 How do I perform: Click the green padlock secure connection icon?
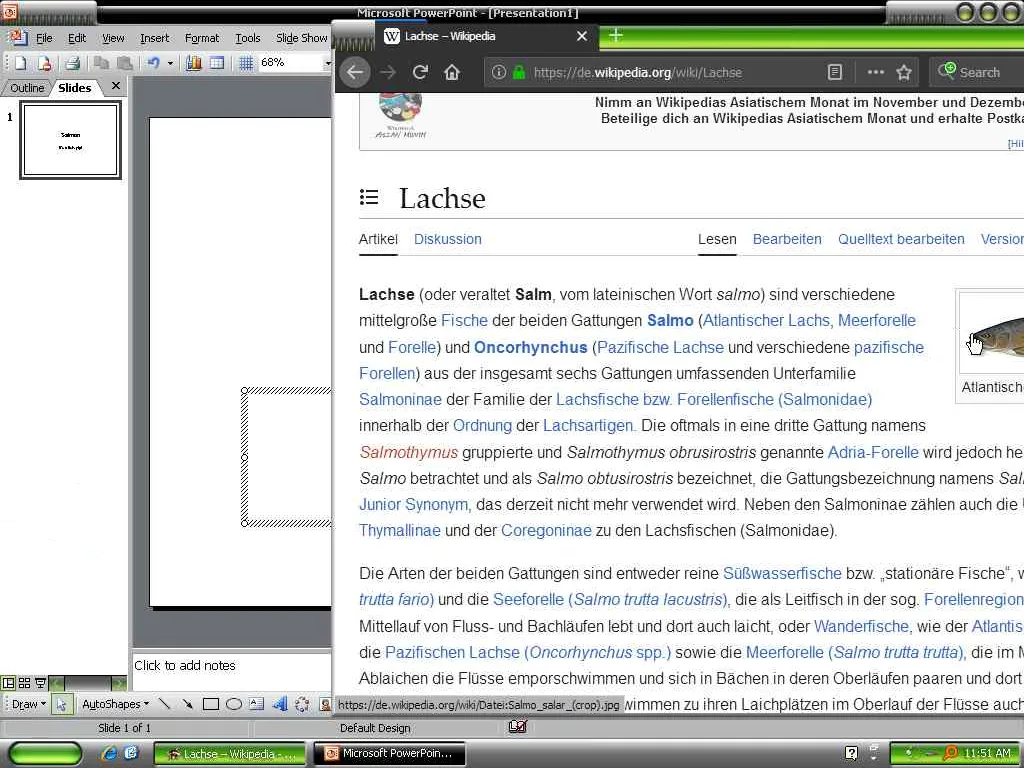point(519,72)
